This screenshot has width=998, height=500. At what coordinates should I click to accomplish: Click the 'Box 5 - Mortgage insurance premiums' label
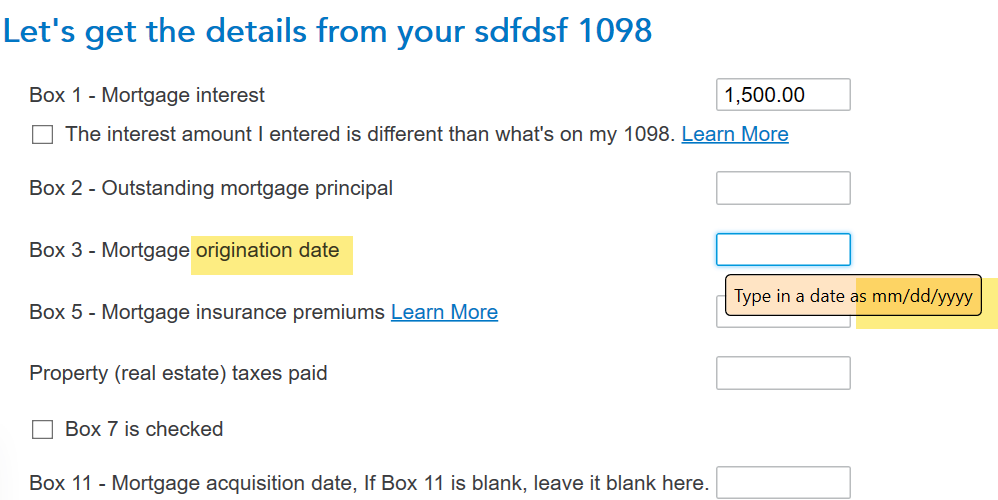(x=207, y=312)
